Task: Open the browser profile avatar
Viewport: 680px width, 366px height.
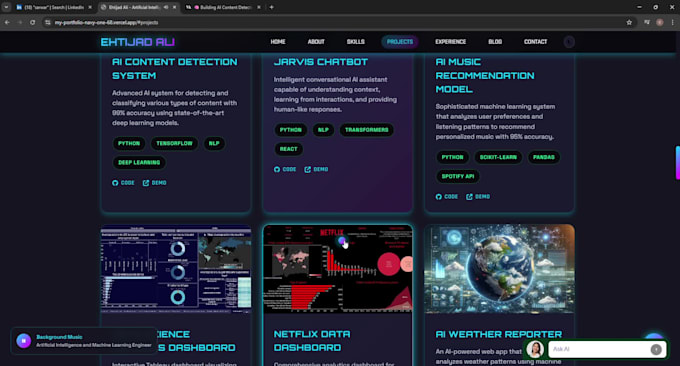Action: [660, 22]
